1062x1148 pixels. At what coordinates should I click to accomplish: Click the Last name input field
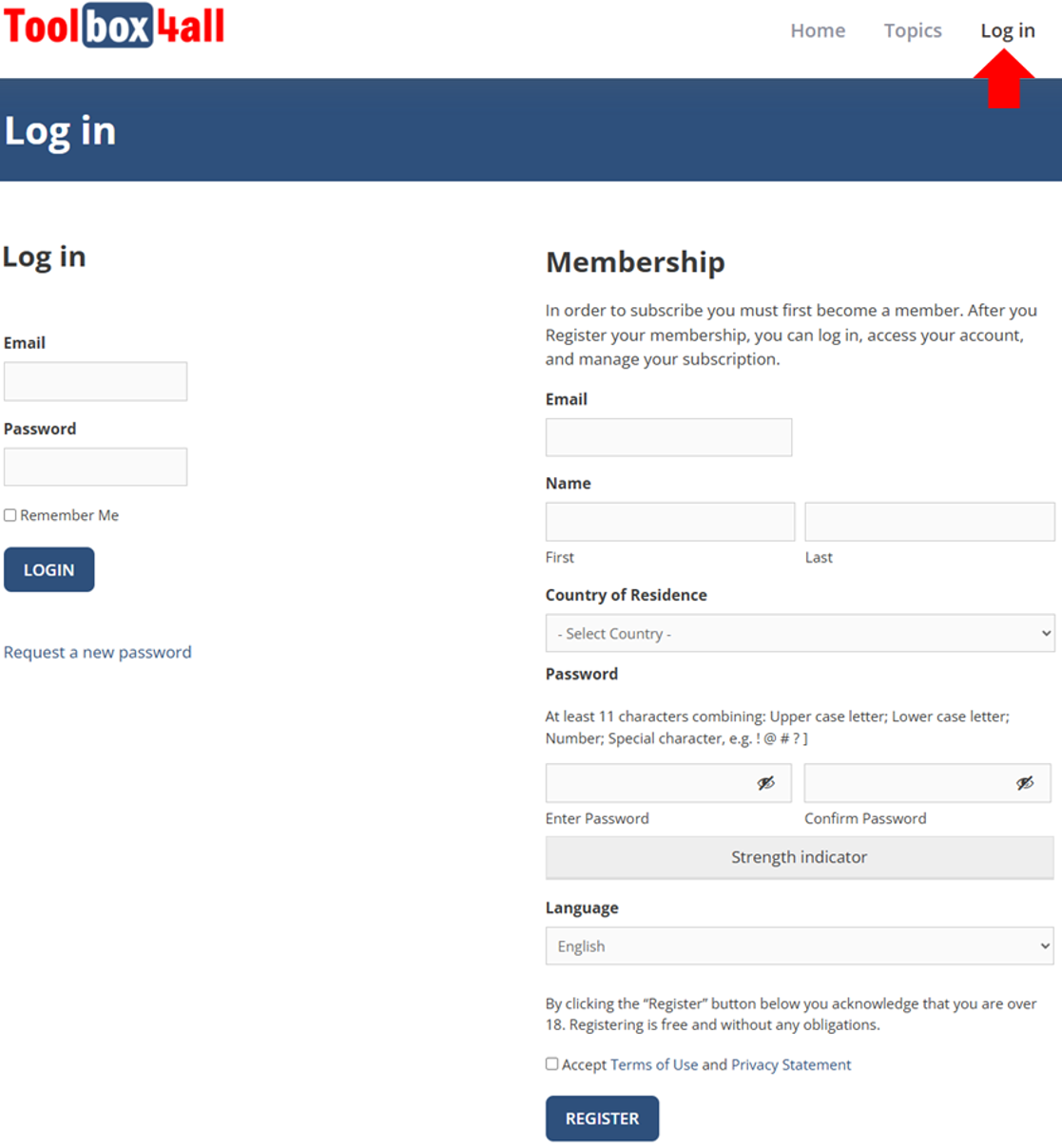pyautogui.click(x=929, y=522)
